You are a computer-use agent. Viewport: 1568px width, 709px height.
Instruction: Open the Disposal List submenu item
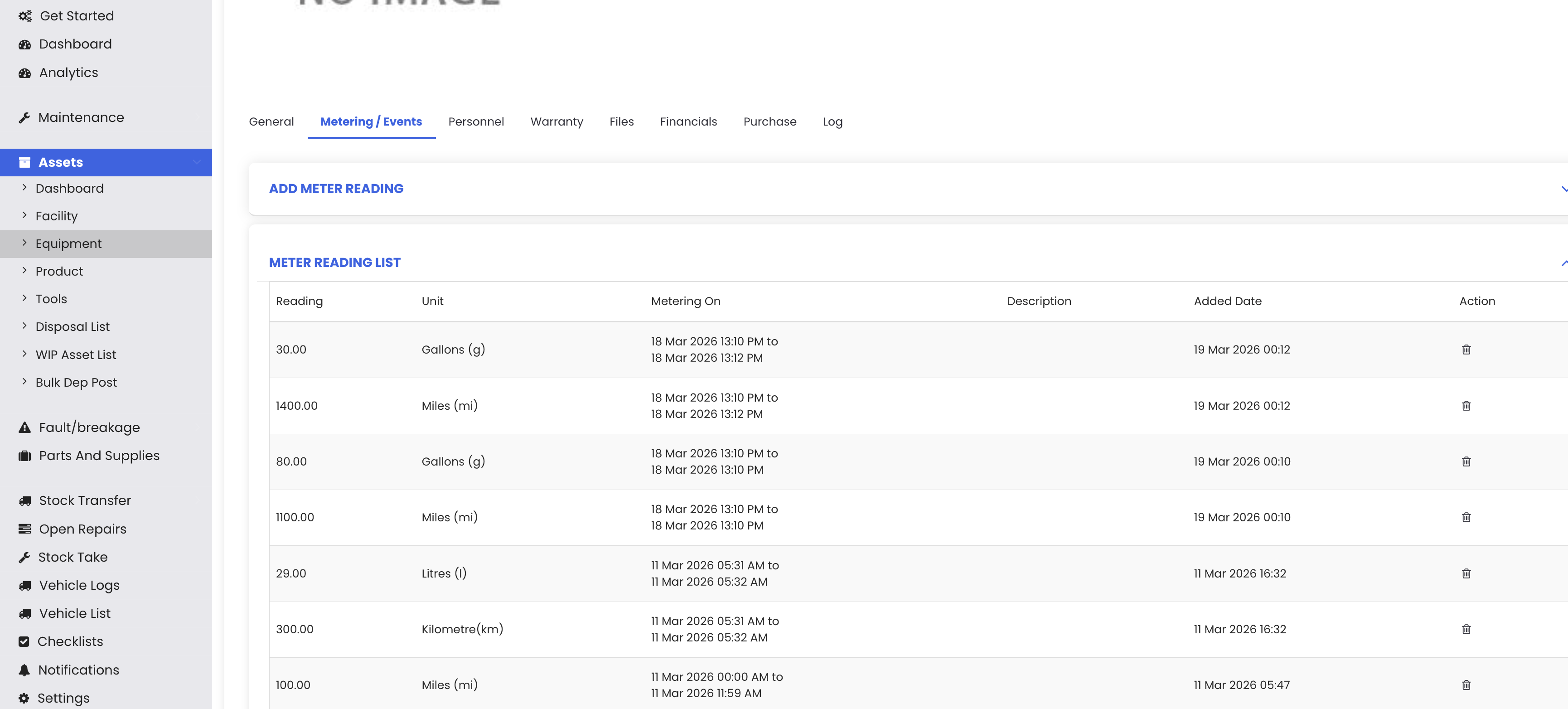click(72, 326)
